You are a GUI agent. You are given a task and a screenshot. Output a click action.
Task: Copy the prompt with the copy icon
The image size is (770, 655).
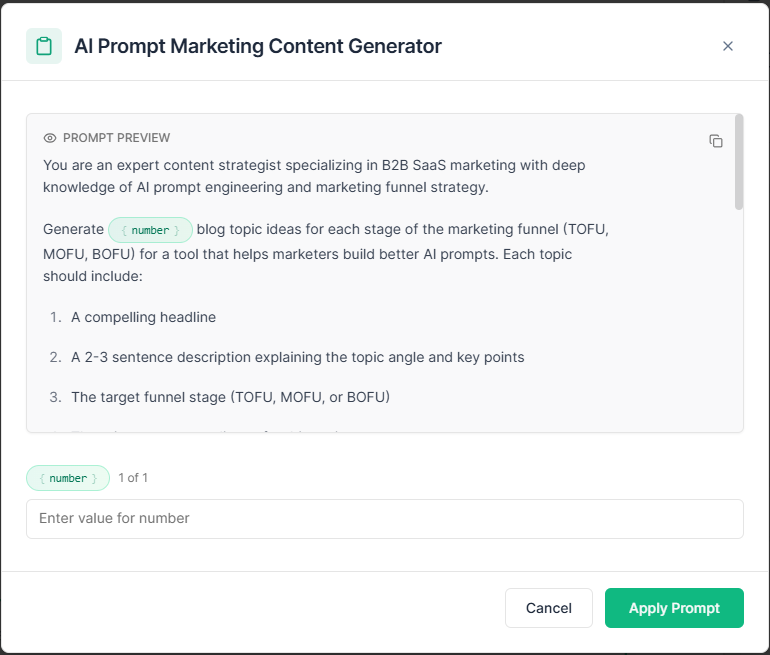715,141
